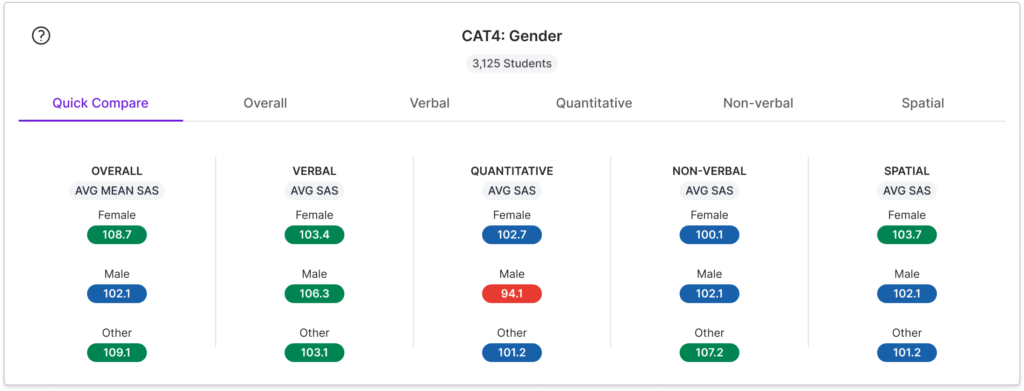Click Spatial Other 101.2 score pill
Screen dimensions: 1024x391
click(906, 352)
